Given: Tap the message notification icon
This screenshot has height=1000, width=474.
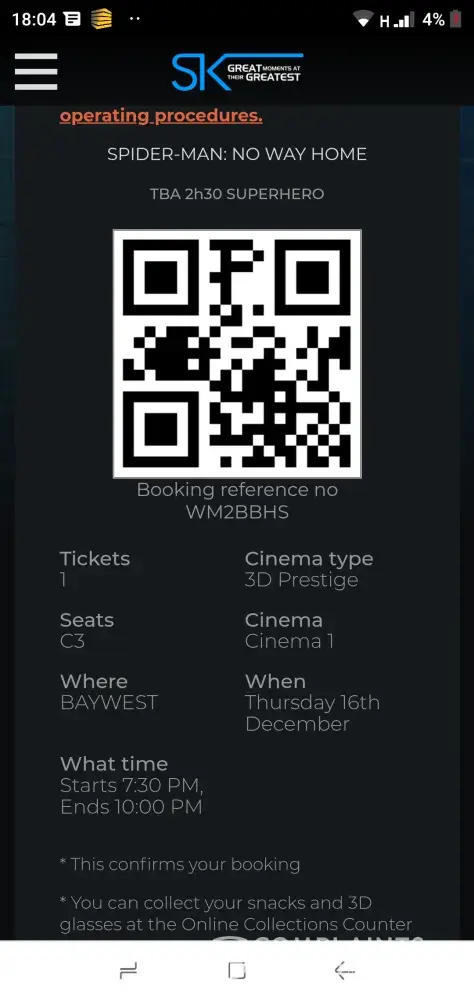Looking at the screenshot, I should (73, 20).
